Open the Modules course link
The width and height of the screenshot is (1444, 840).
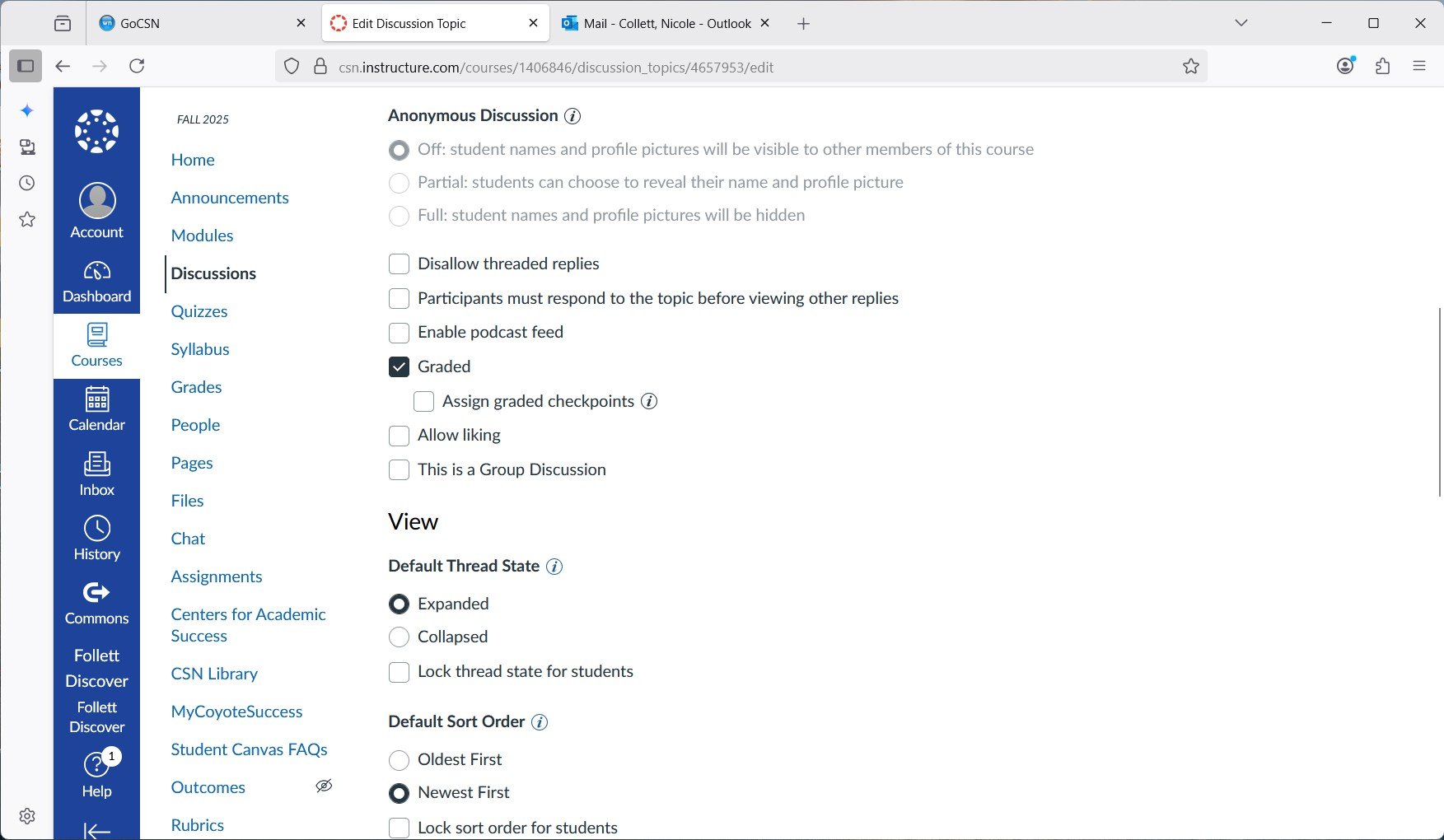[202, 236]
